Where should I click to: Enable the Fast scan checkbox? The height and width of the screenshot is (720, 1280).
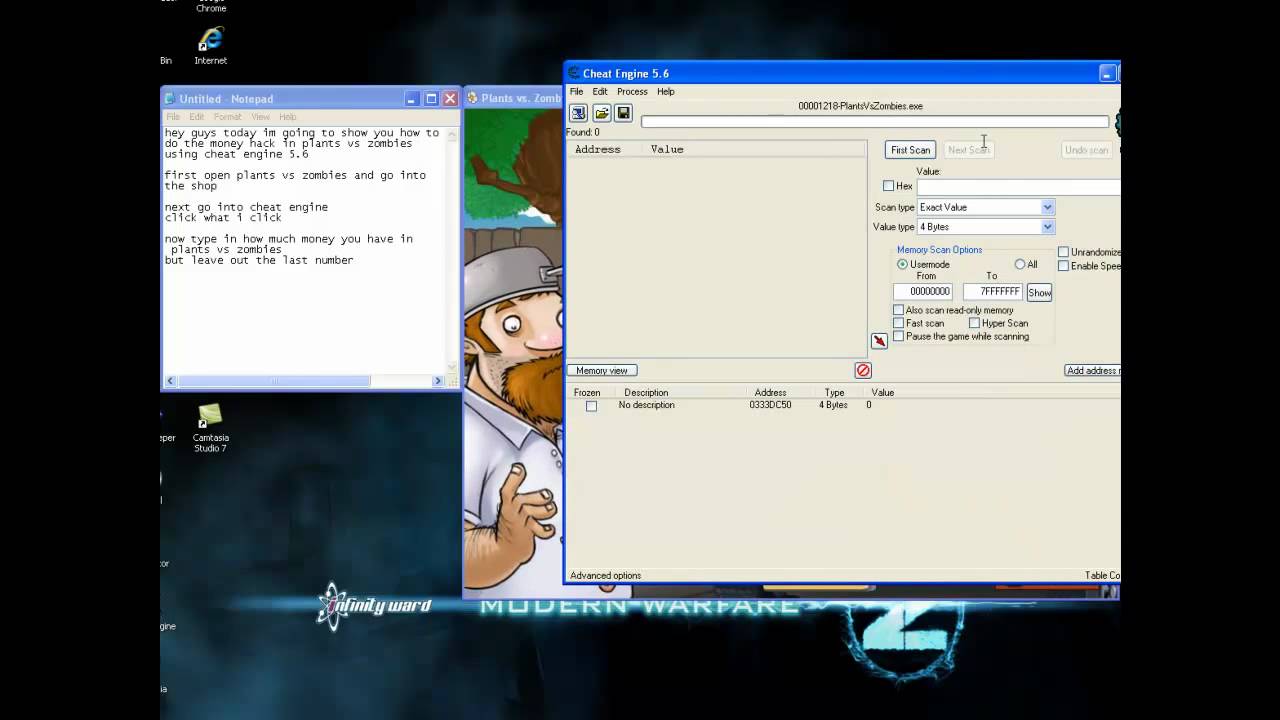[898, 323]
